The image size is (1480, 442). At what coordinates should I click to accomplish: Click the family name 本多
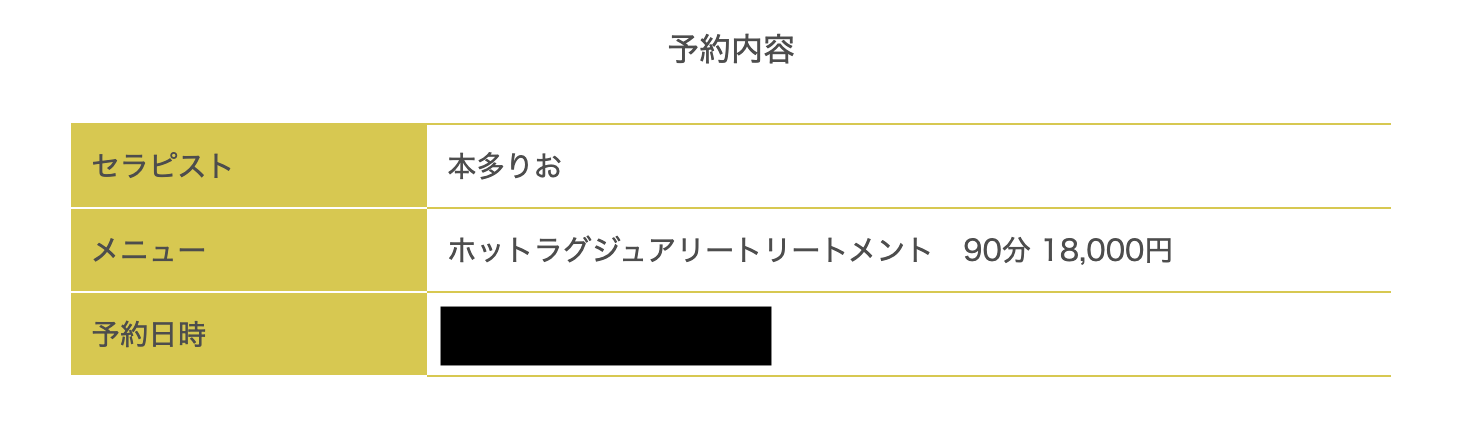click(x=476, y=166)
